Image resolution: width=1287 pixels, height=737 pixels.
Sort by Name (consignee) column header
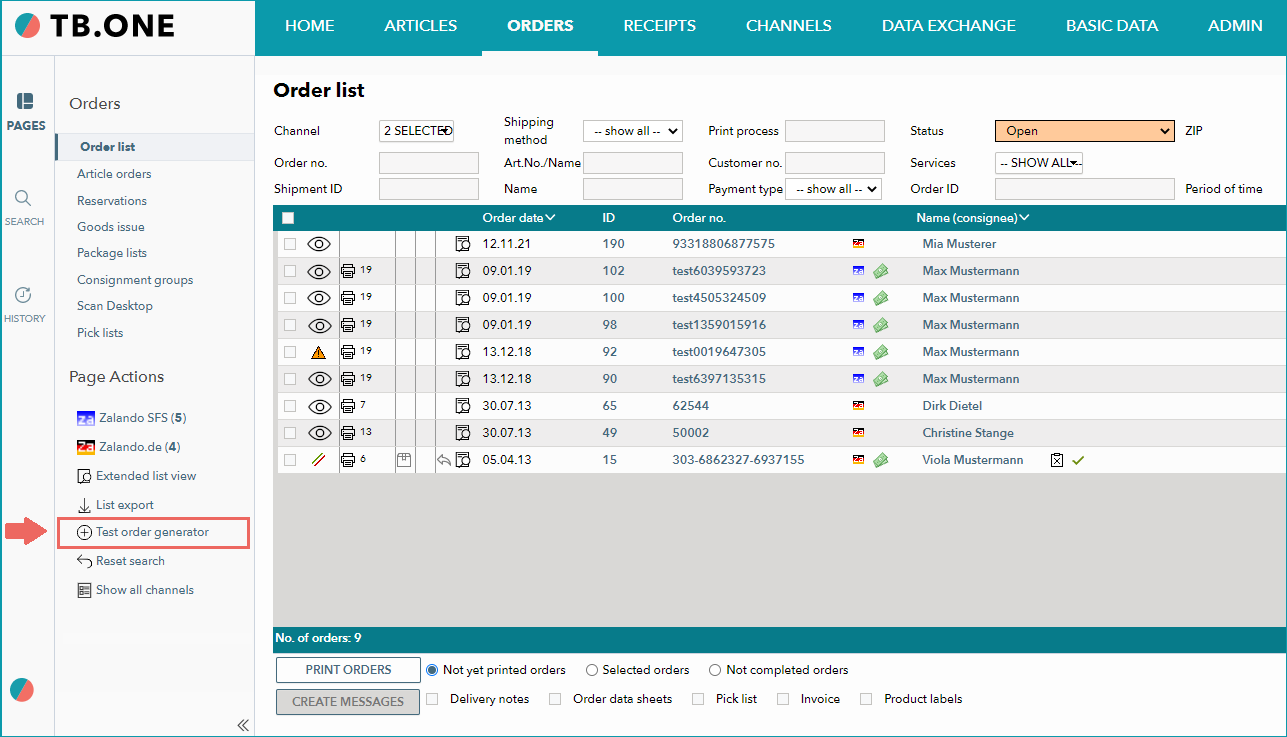(973, 218)
